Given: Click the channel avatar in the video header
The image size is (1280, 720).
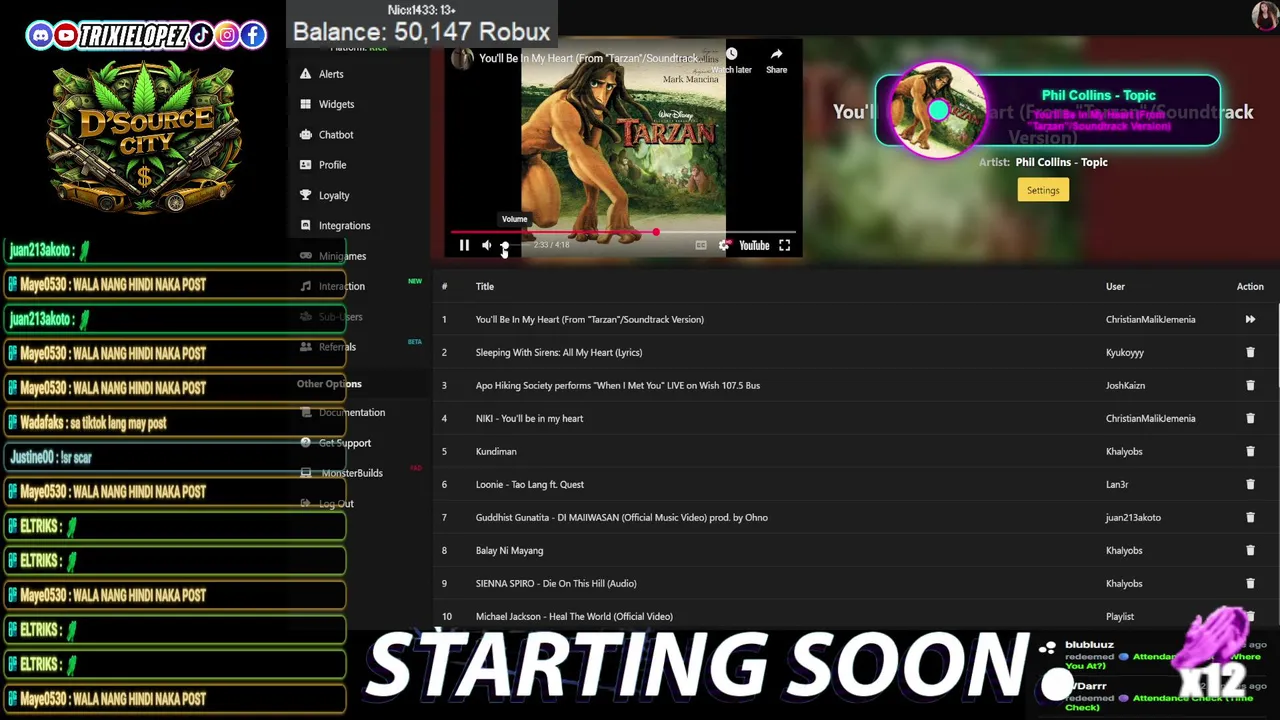Looking at the screenshot, I should [462, 58].
